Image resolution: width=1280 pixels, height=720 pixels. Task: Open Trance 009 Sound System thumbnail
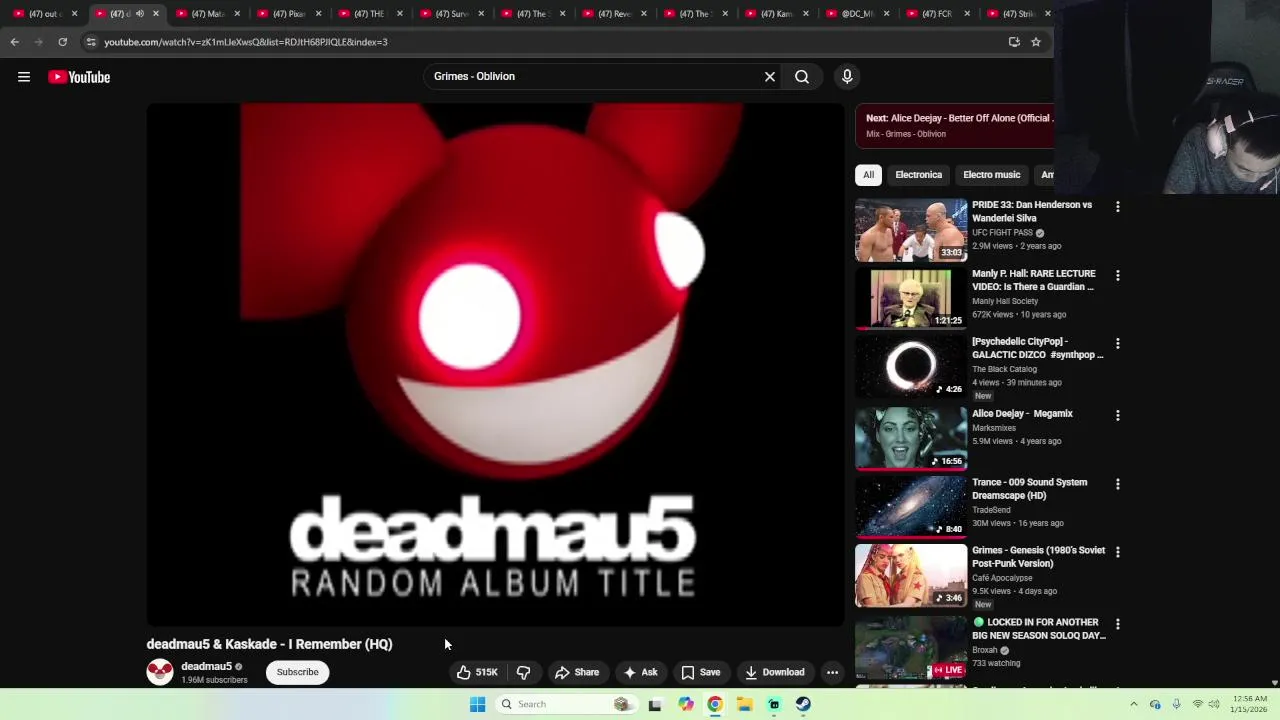(910, 507)
